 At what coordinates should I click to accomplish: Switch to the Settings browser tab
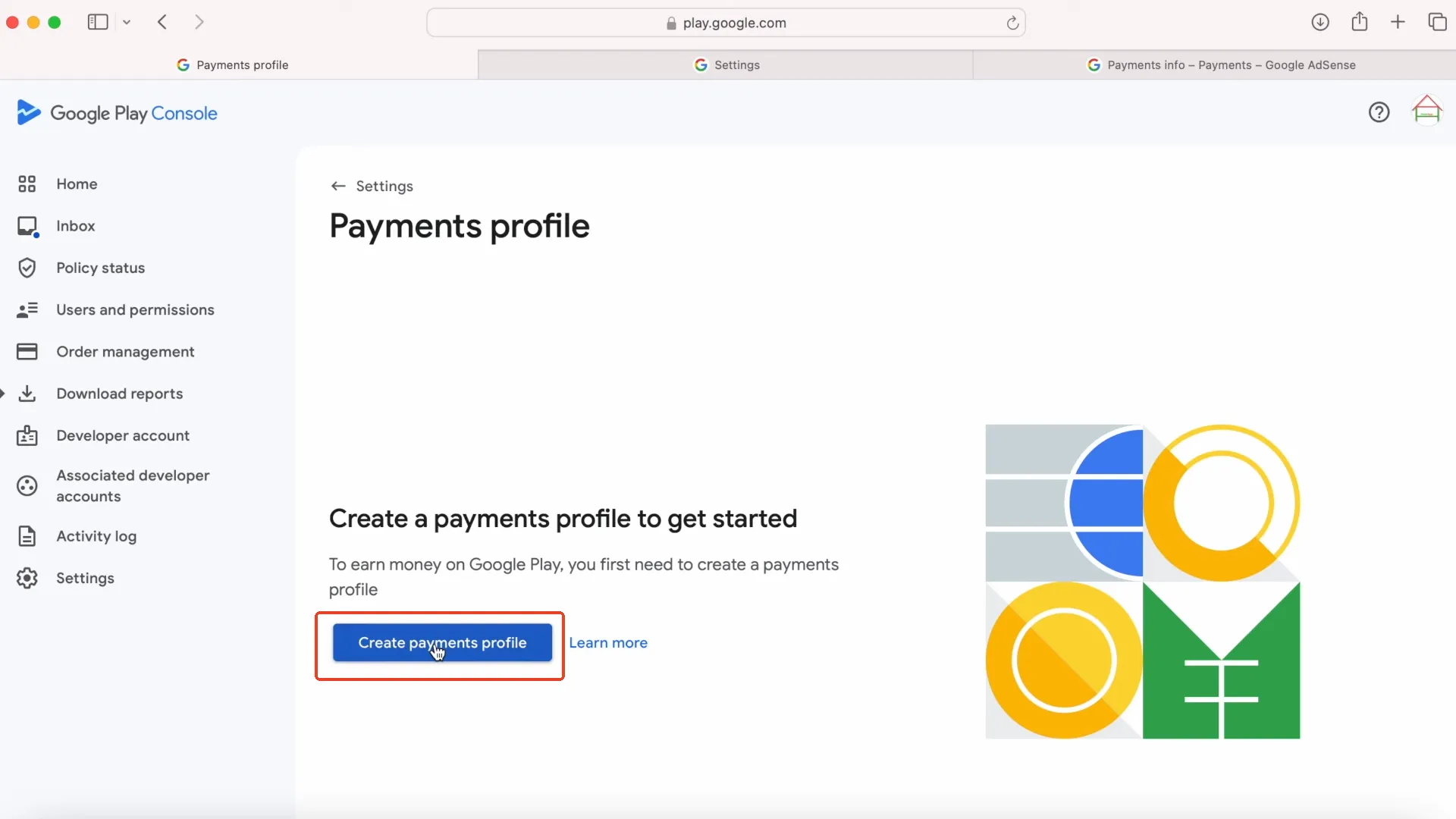point(726,64)
